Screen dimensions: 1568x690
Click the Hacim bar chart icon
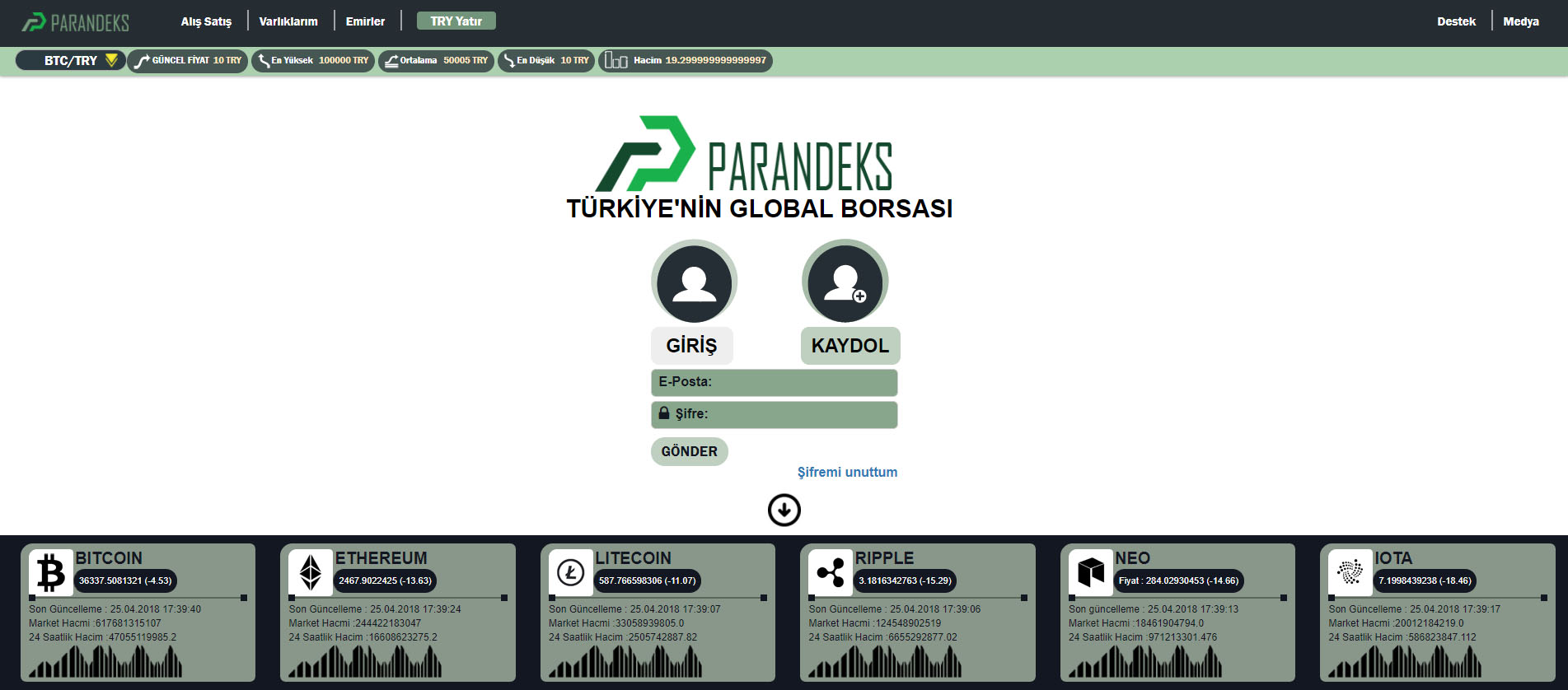point(615,60)
